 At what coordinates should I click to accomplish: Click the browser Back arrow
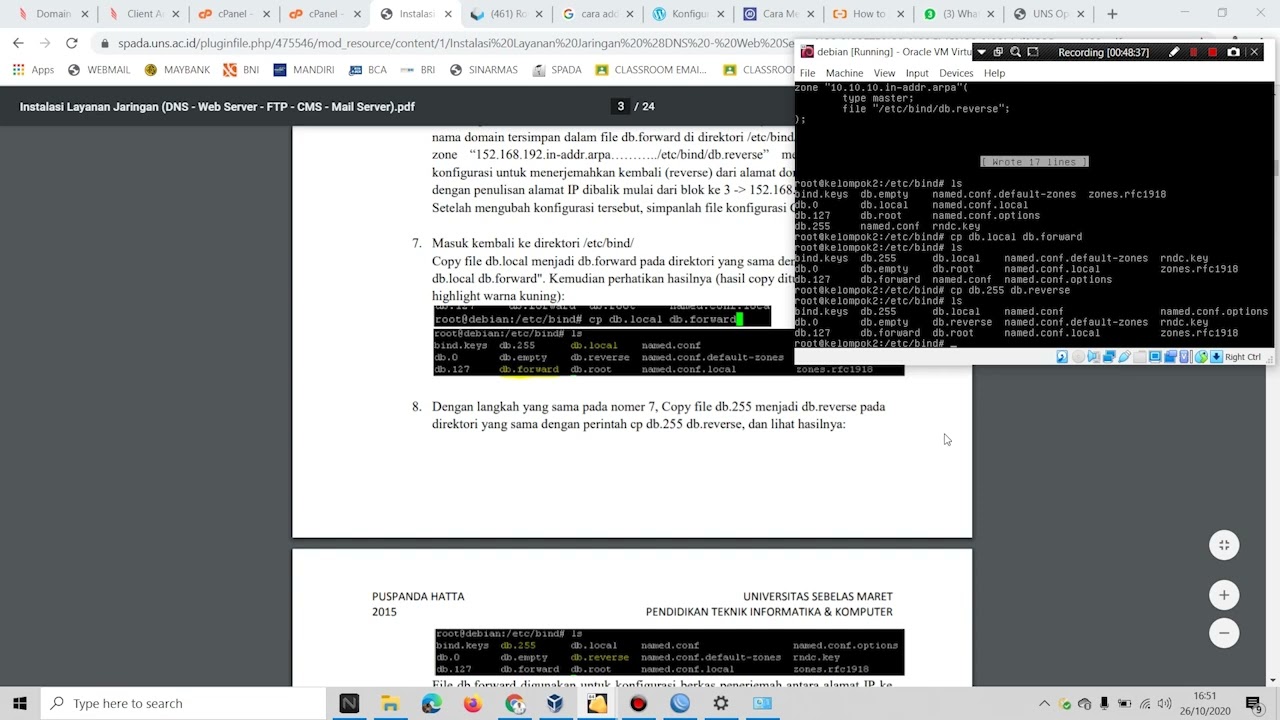coord(18,43)
